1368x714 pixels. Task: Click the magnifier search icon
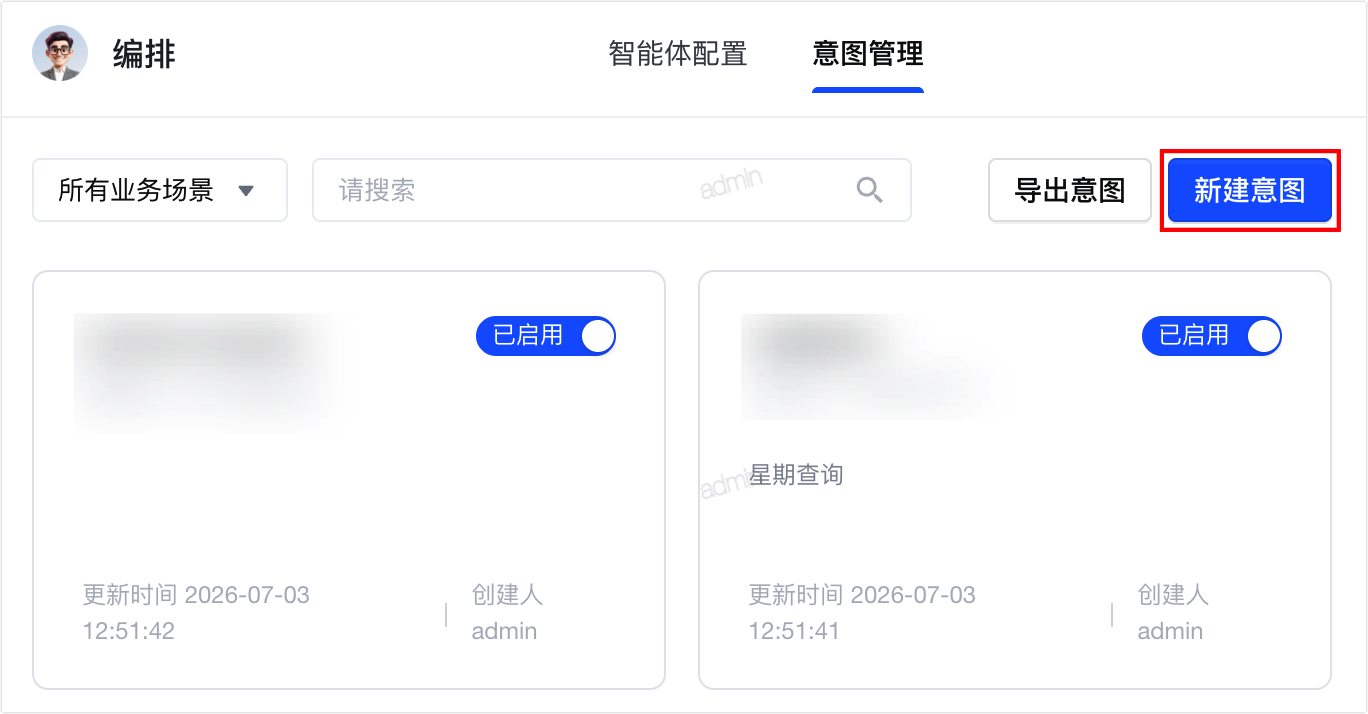tap(870, 190)
